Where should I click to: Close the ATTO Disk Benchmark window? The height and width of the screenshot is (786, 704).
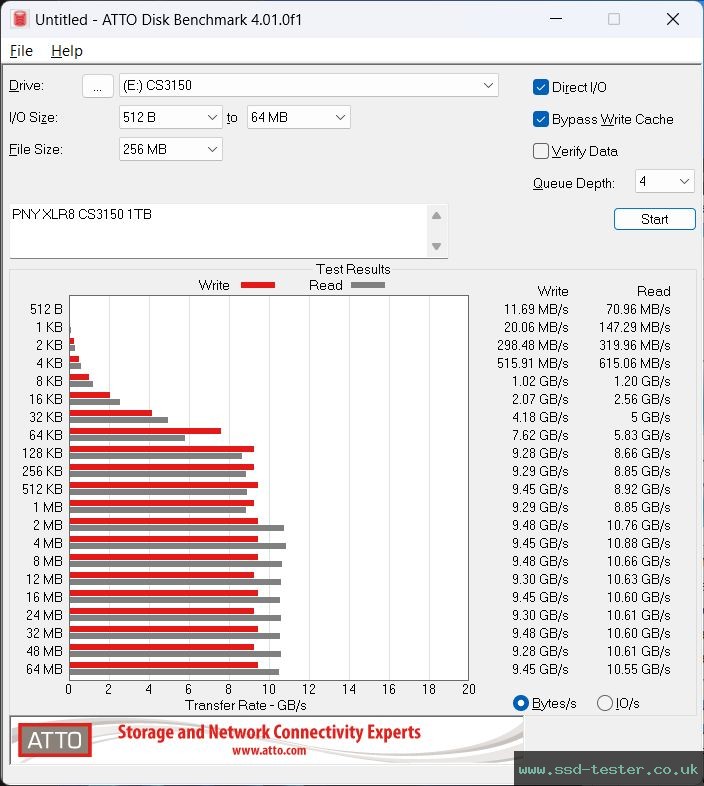(x=673, y=19)
